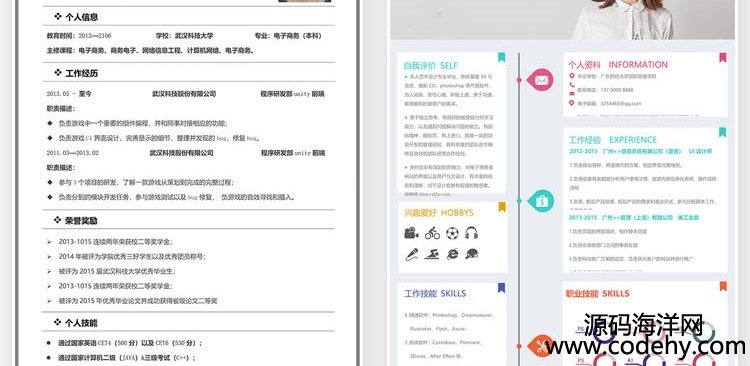Click the blue bookmark on left SKILLS card
Image resolution: width=750 pixels, height=366 pixels.
[x=501, y=288]
